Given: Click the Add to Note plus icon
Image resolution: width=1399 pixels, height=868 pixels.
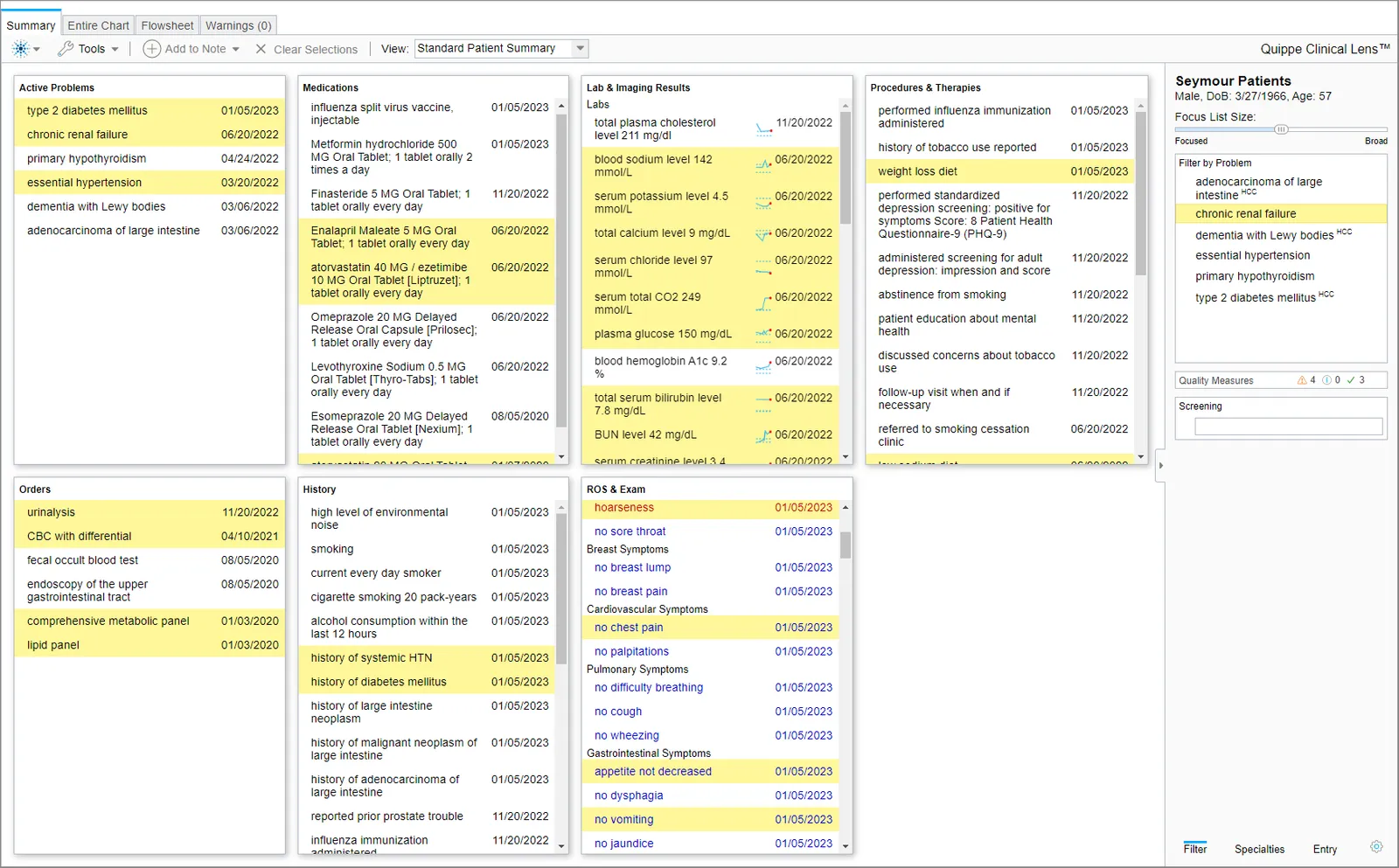Looking at the screenshot, I should 152,49.
